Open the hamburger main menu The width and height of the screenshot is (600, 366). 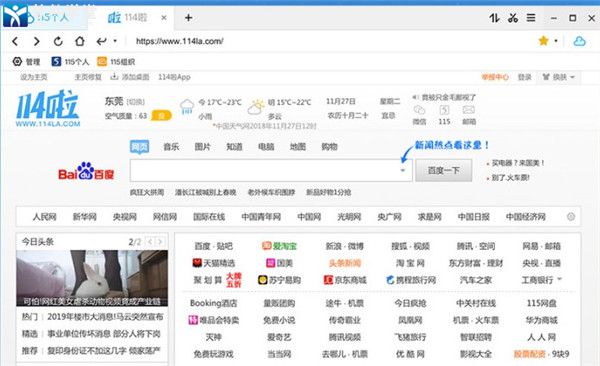click(531, 18)
